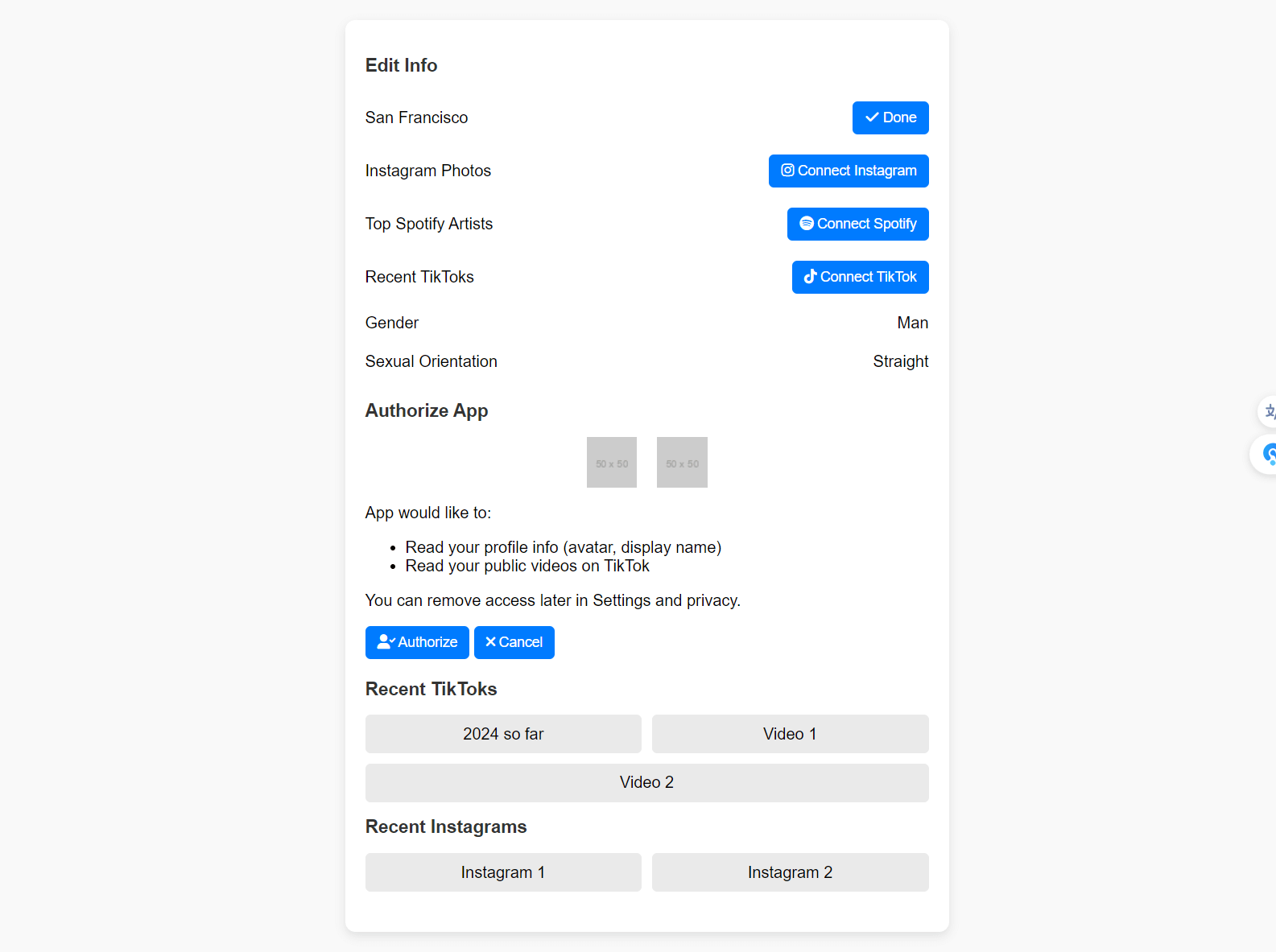Image resolution: width=1276 pixels, height=952 pixels.
Task: Click the TikTok logo icon
Action: tap(811, 276)
